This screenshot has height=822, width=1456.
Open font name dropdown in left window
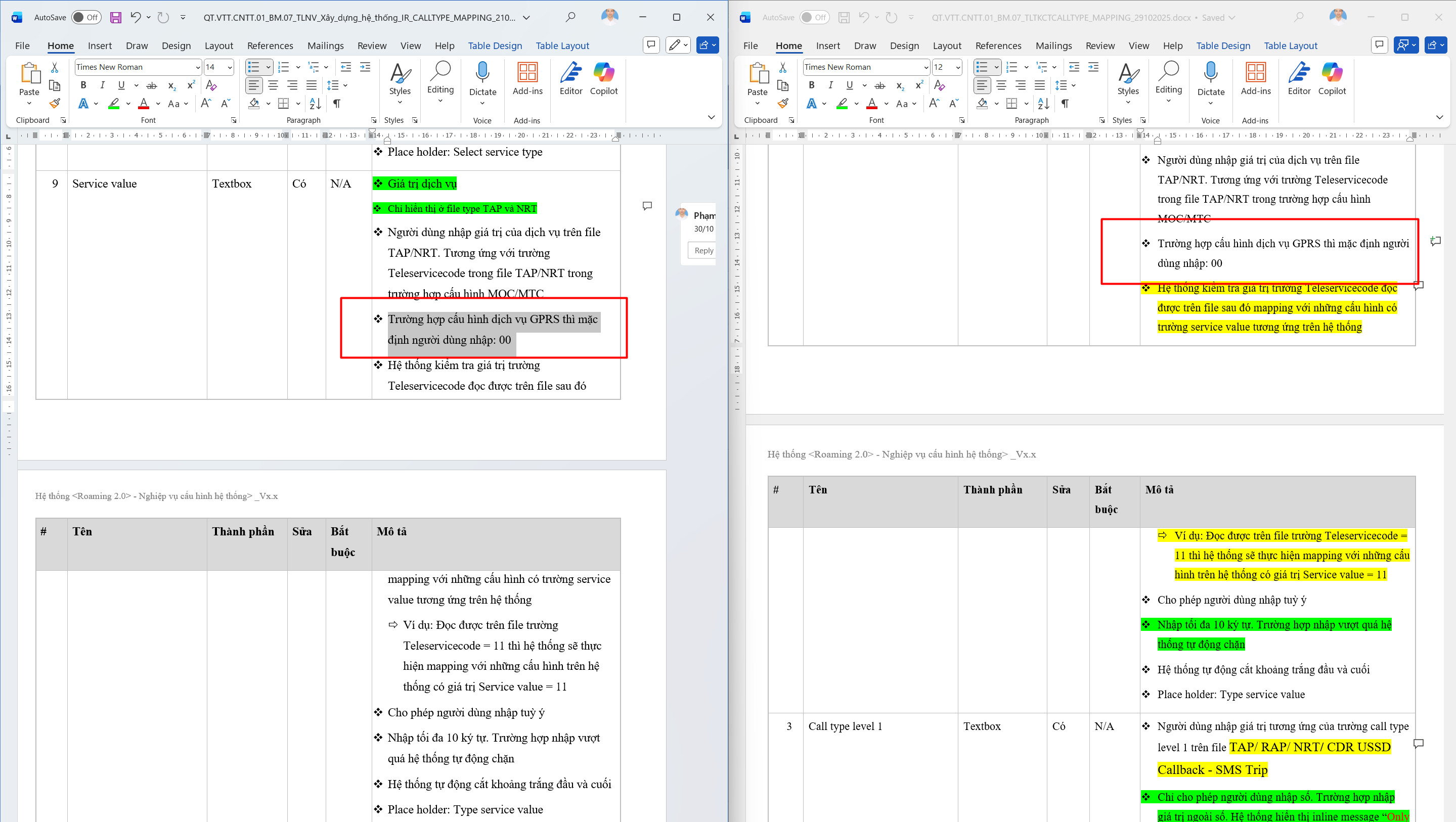click(x=197, y=67)
